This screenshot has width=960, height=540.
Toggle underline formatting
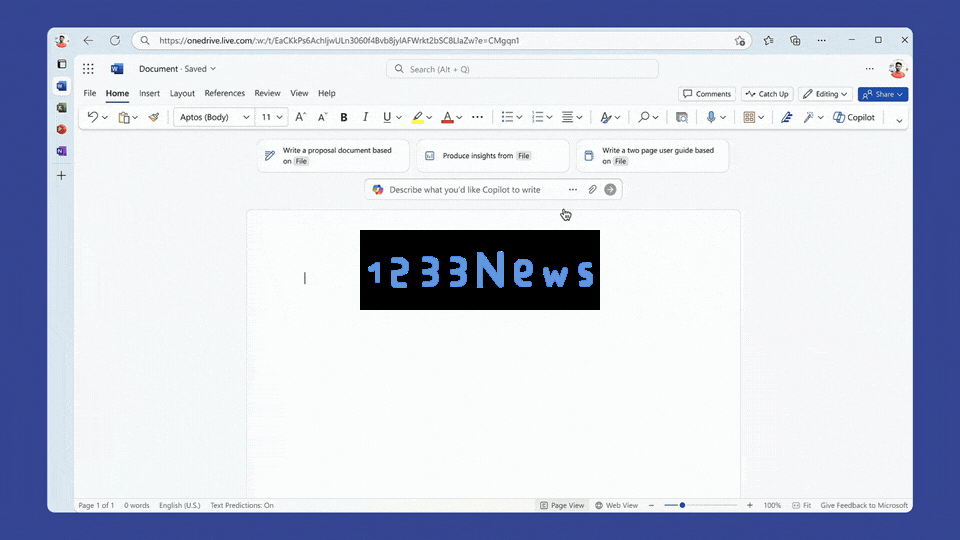pos(386,117)
